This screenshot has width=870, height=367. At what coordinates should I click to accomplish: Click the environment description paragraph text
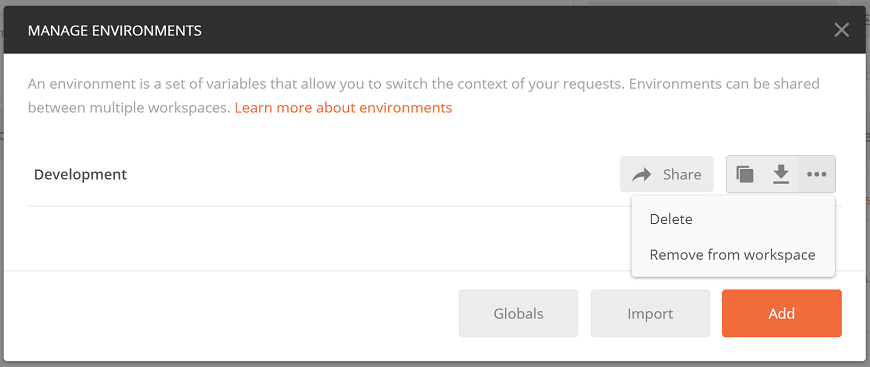424,95
